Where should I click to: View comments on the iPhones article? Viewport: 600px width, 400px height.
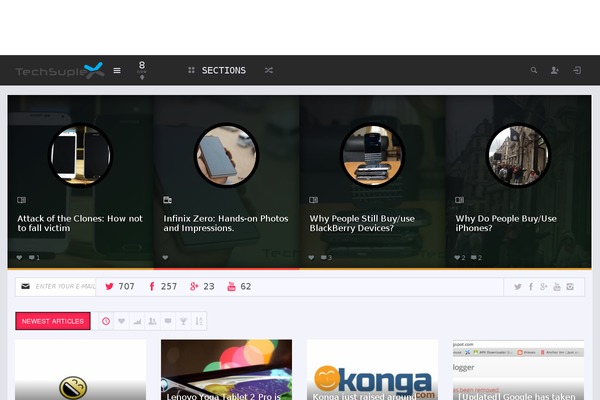tap(476, 258)
